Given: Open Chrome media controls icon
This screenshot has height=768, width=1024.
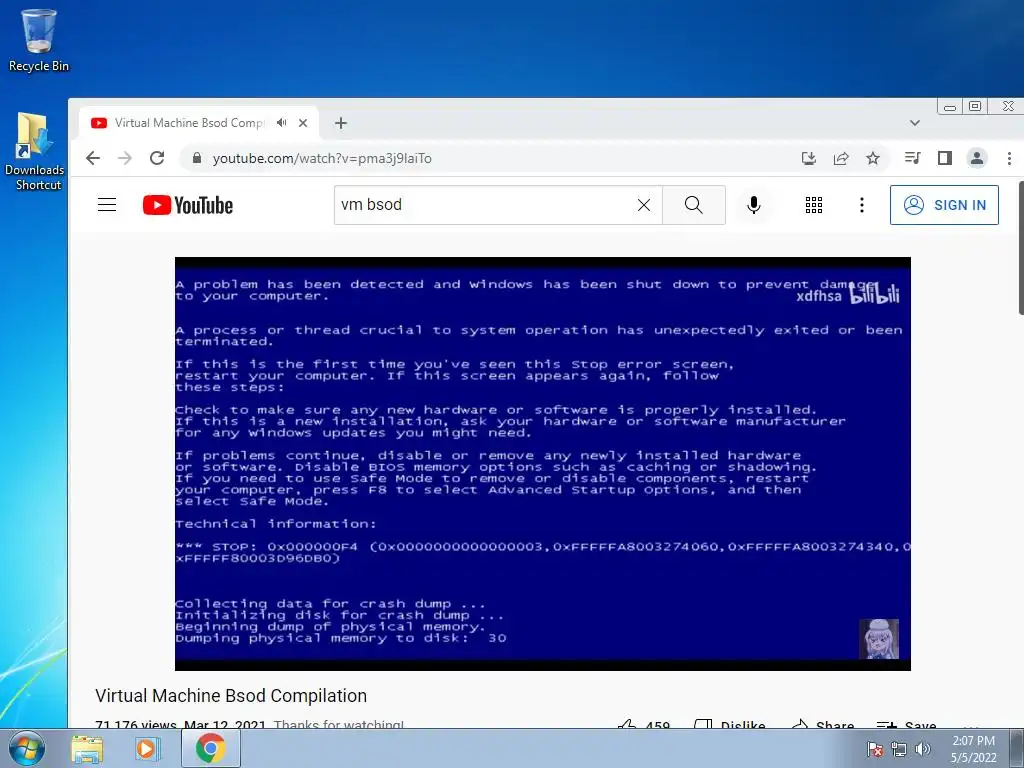Looking at the screenshot, I should 913,158.
